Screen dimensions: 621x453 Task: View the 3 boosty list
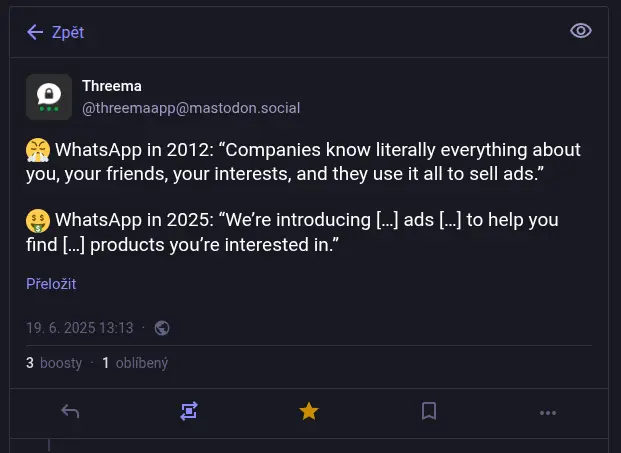click(54, 363)
